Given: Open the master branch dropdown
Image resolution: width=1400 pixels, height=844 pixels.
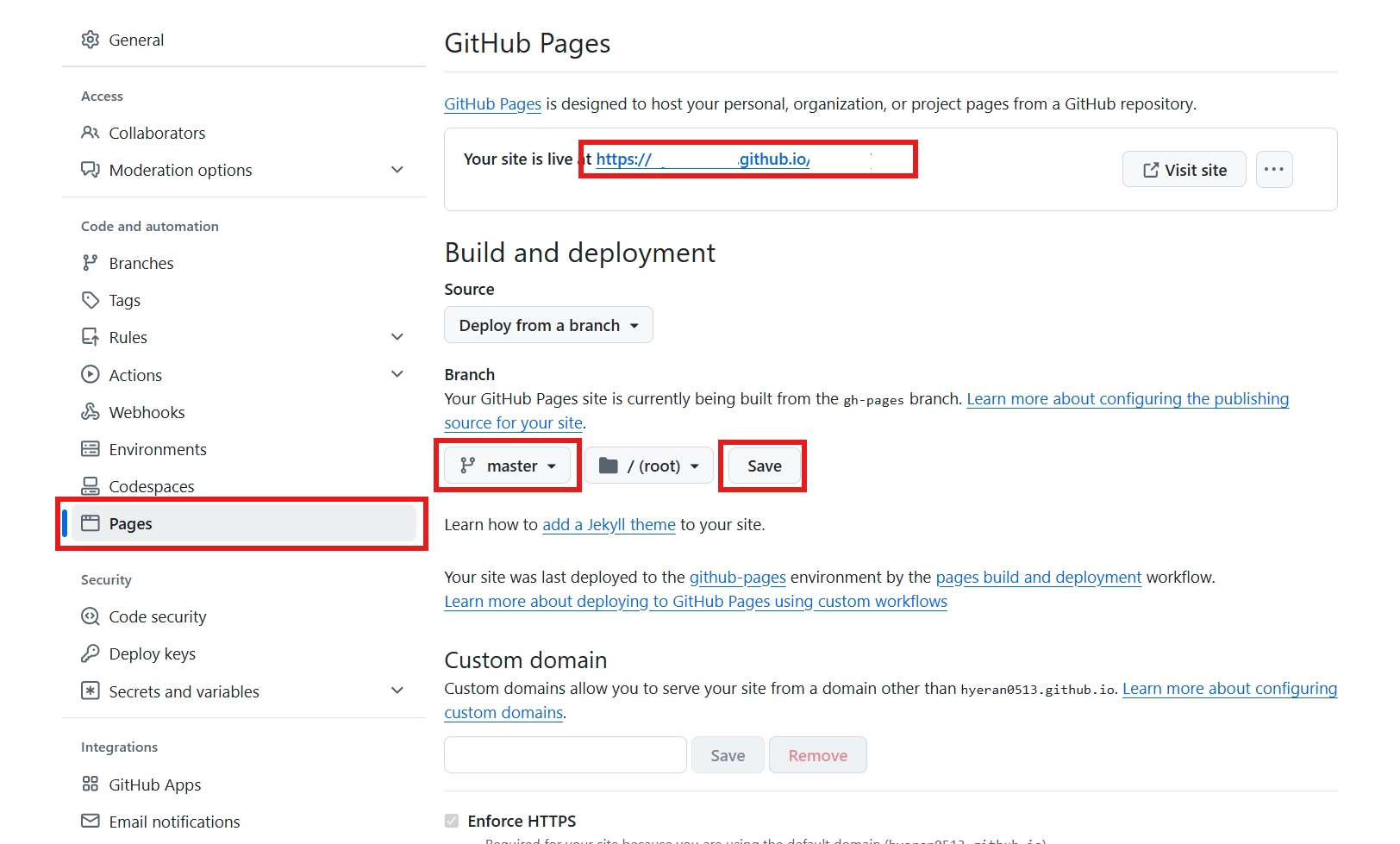Looking at the screenshot, I should [507, 466].
